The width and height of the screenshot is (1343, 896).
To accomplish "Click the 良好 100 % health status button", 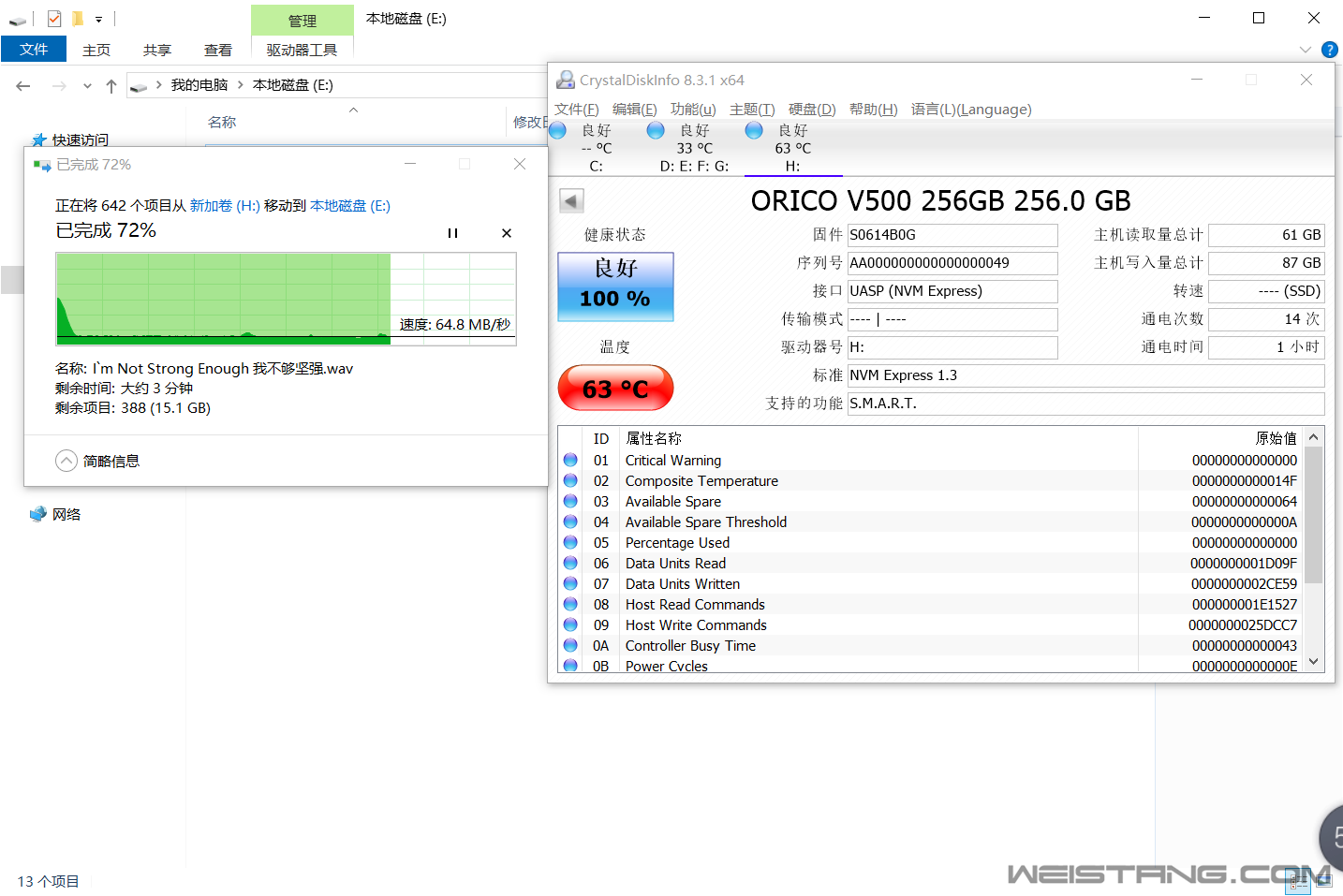I will click(x=615, y=286).
